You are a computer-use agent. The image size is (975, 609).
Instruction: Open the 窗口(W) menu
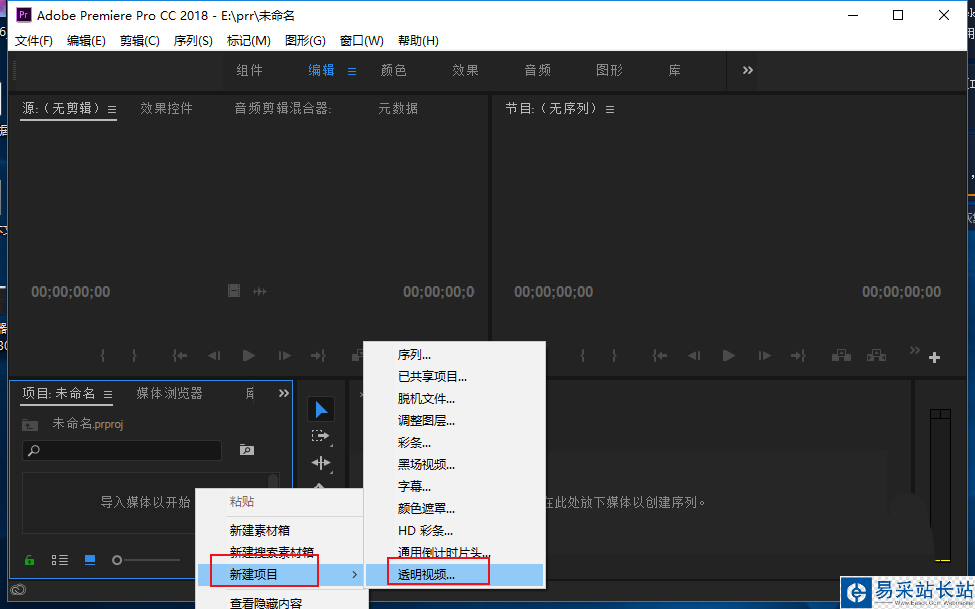(361, 40)
